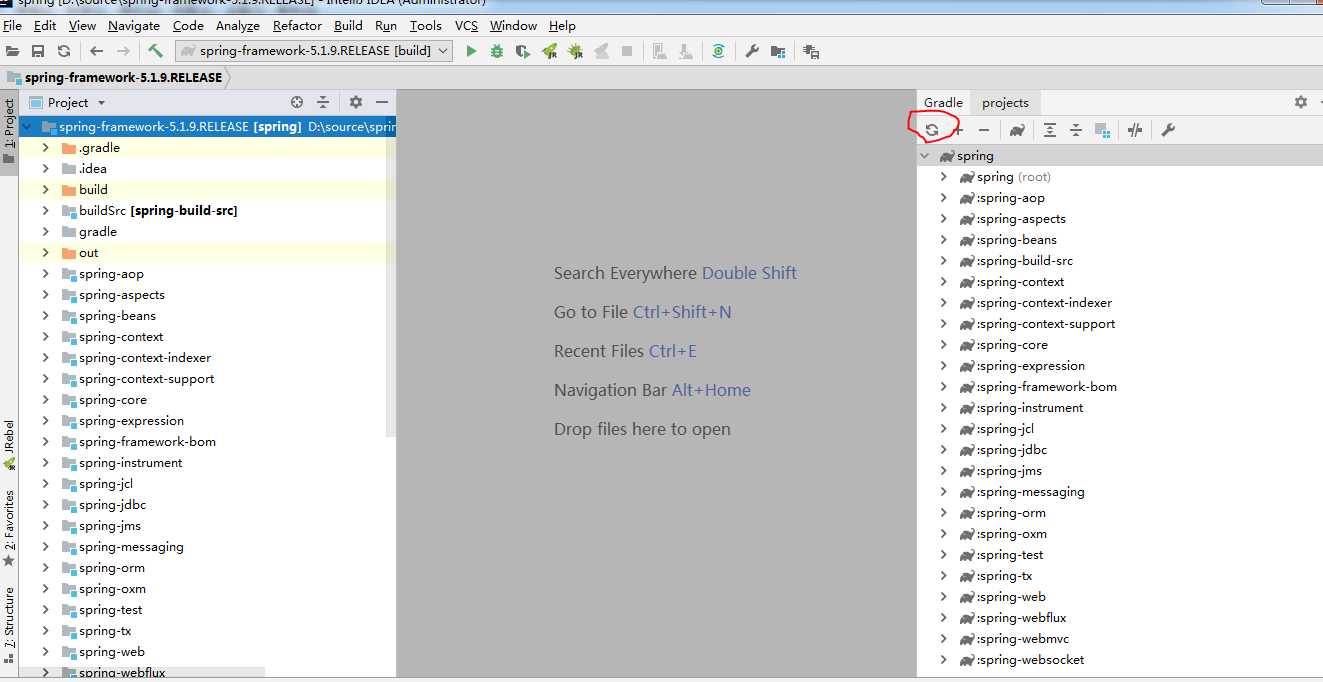Debug with JRebel bug icon
This screenshot has width=1323, height=682.
click(575, 51)
